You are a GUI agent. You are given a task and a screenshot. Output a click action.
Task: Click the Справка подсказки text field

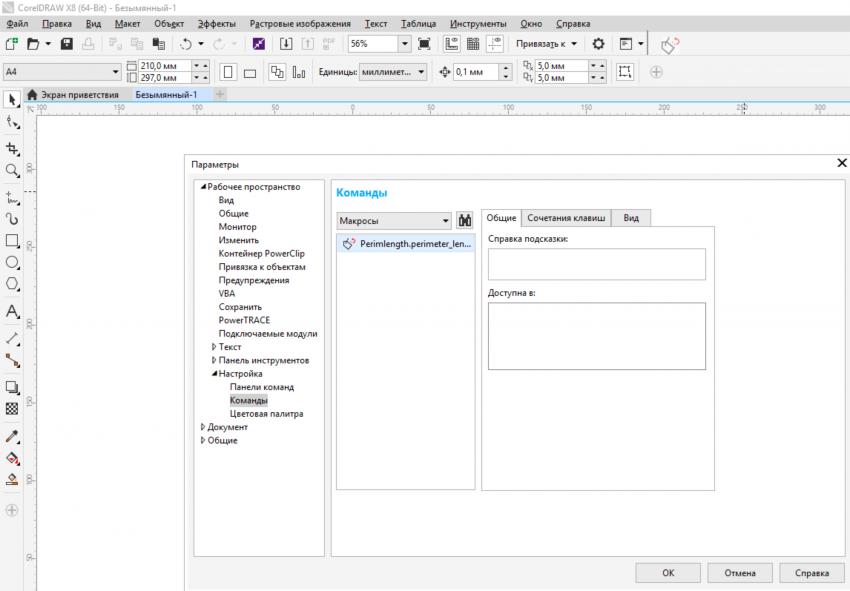pos(596,264)
